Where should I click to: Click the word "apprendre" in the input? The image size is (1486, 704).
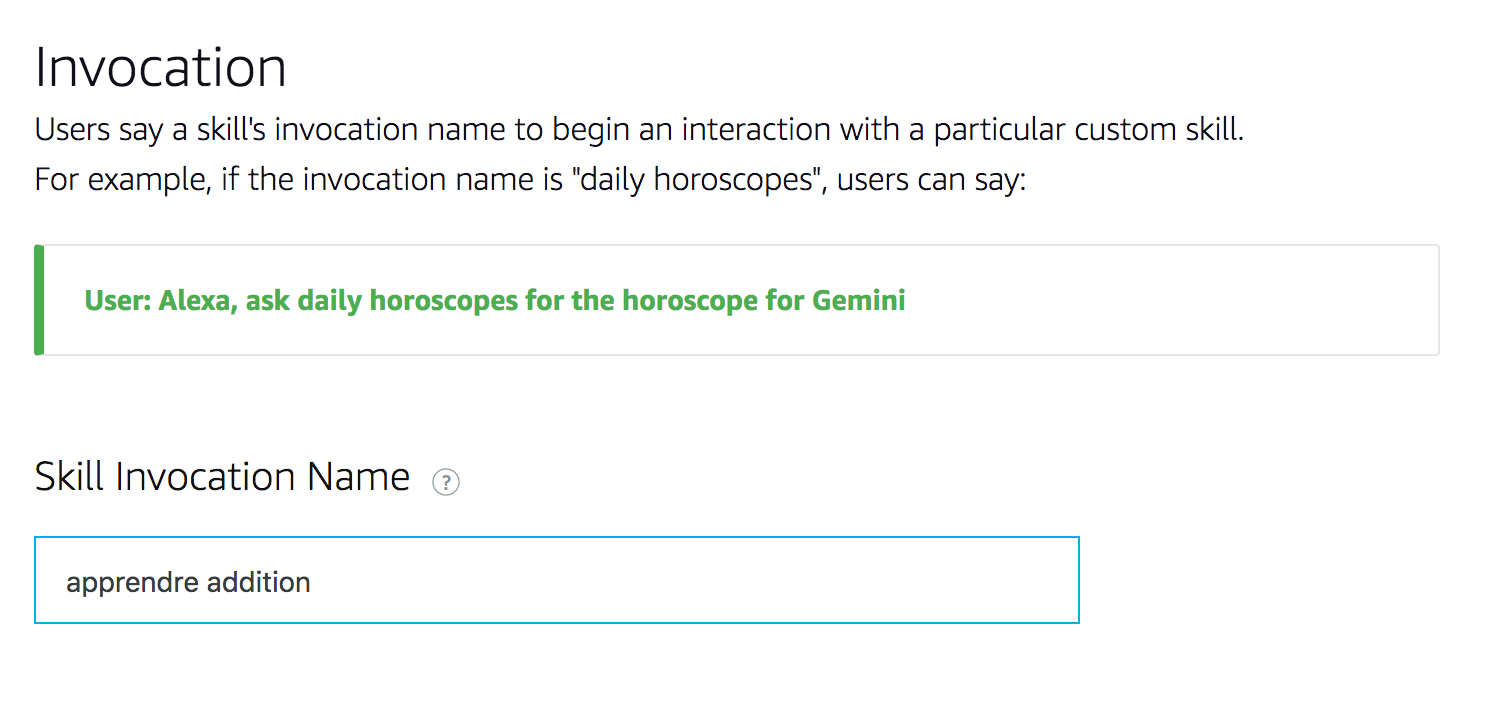click(x=124, y=583)
